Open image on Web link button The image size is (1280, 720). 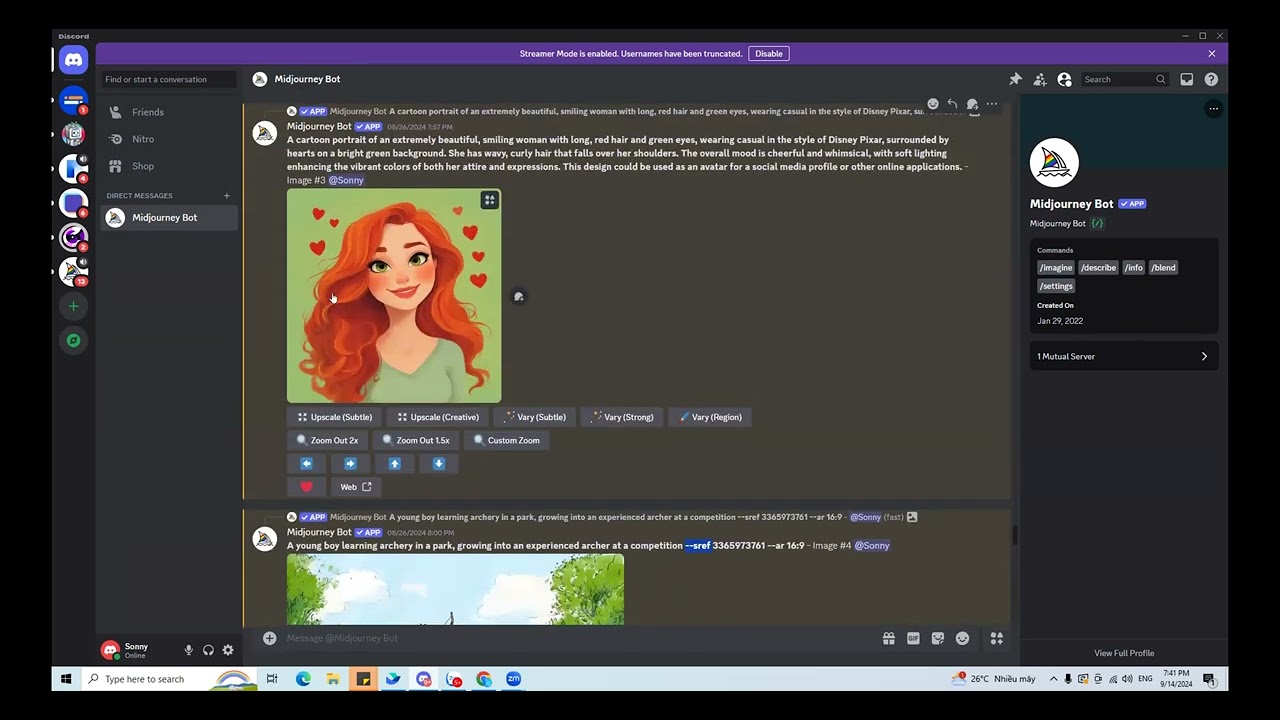(x=355, y=487)
